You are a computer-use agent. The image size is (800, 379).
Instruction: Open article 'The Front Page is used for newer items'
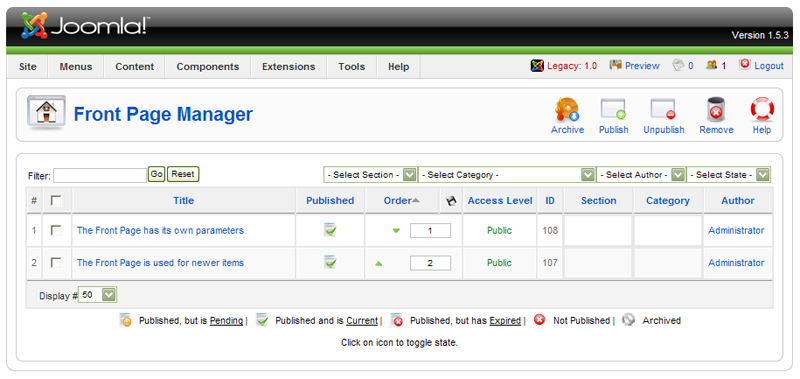point(160,263)
